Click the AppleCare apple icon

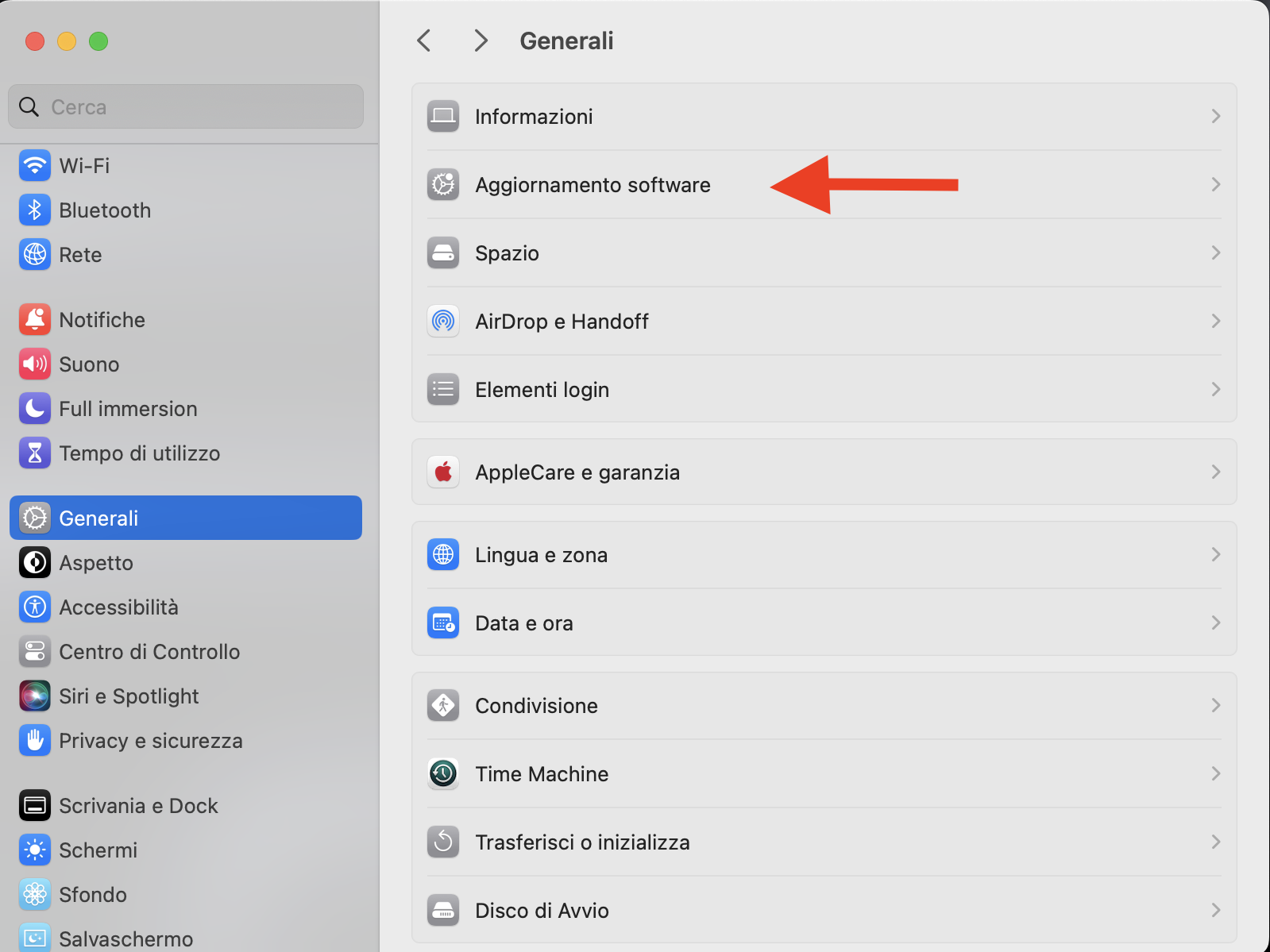443,472
